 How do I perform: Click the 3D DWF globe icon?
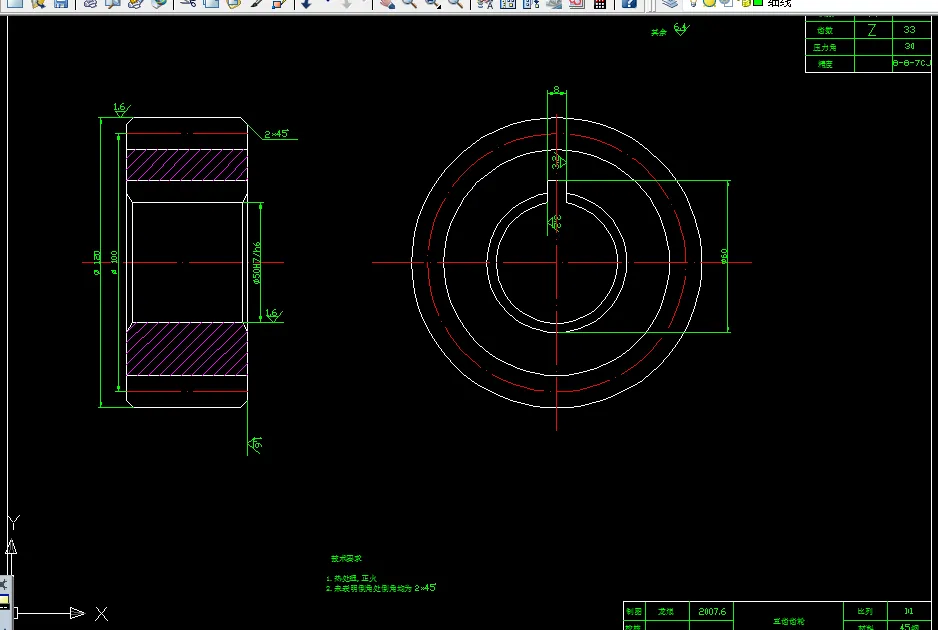tap(159, 3)
